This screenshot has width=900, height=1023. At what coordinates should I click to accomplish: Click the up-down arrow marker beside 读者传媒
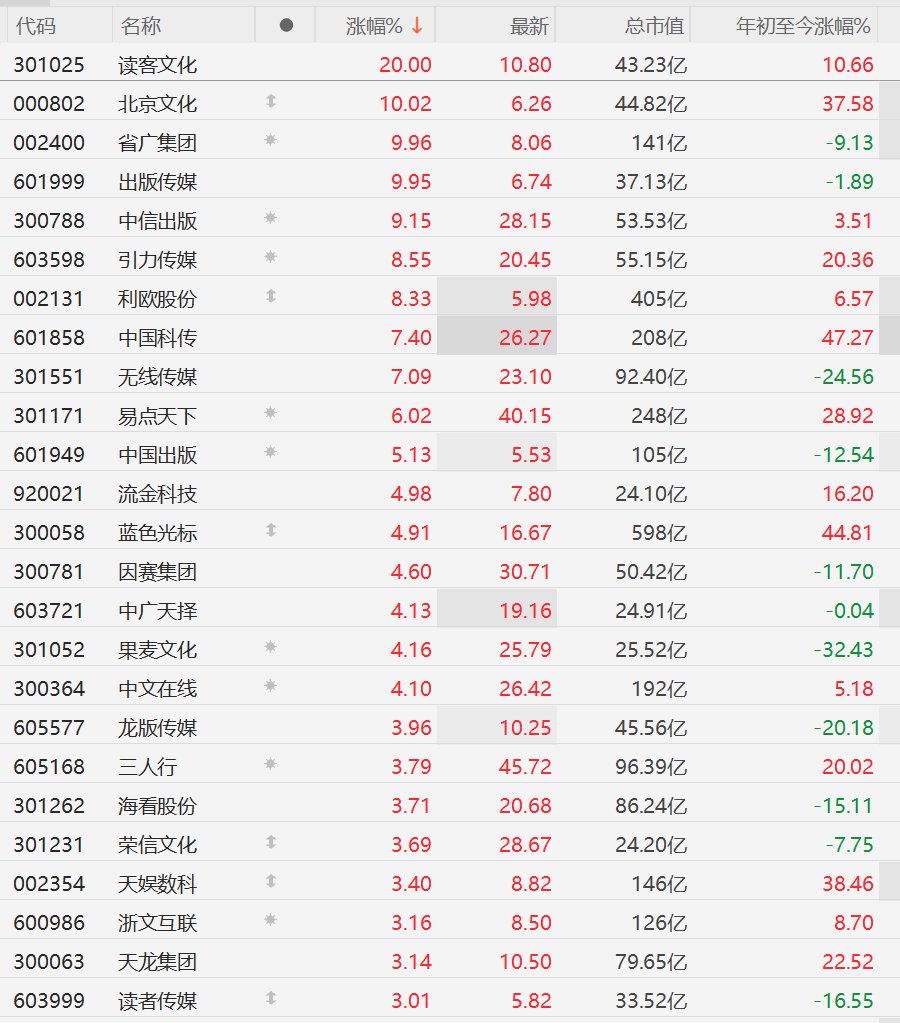coord(271,998)
